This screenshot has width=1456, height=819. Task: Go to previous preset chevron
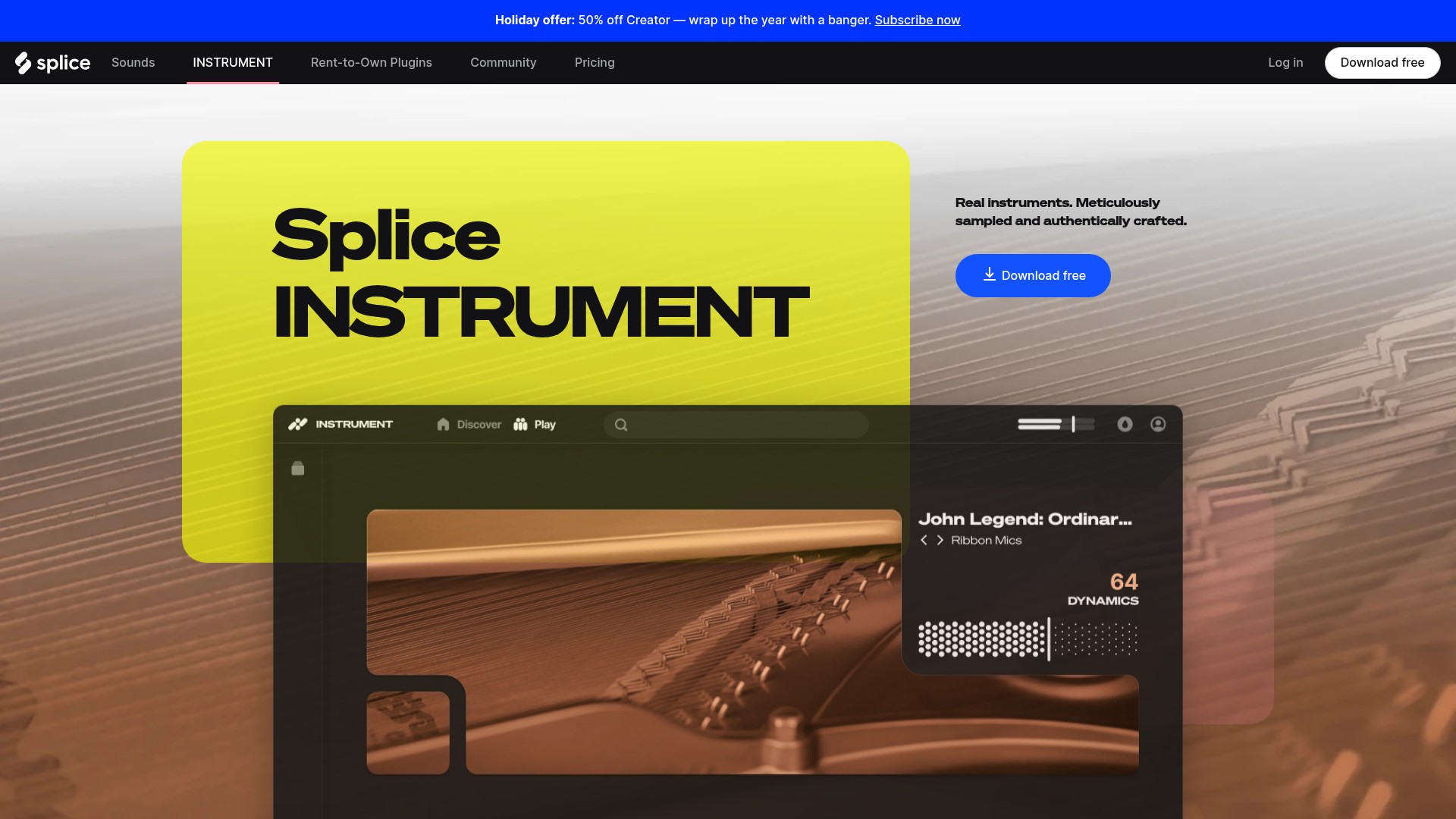point(924,540)
